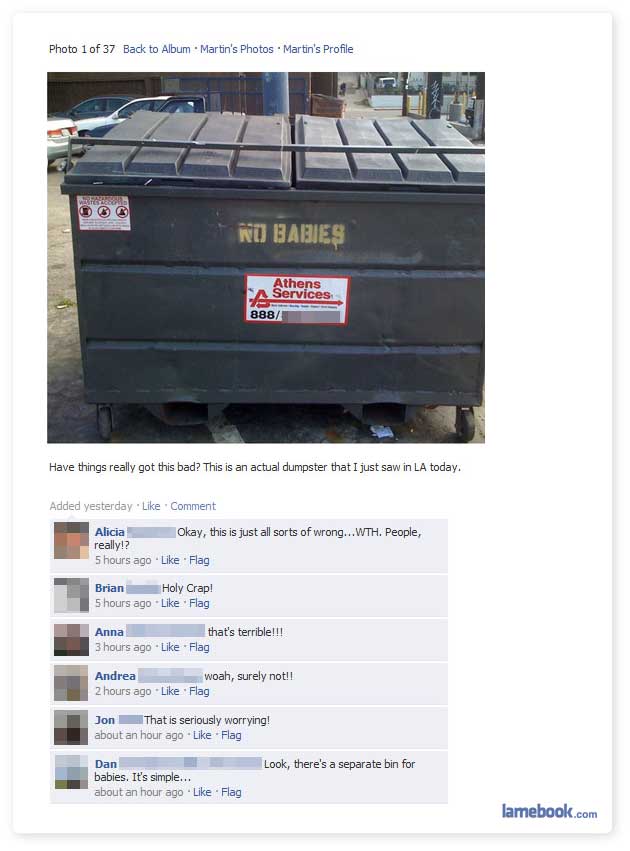This screenshot has width=630, height=851.
Task: Open Brian's profile picture thumbnail
Action: tap(71, 595)
